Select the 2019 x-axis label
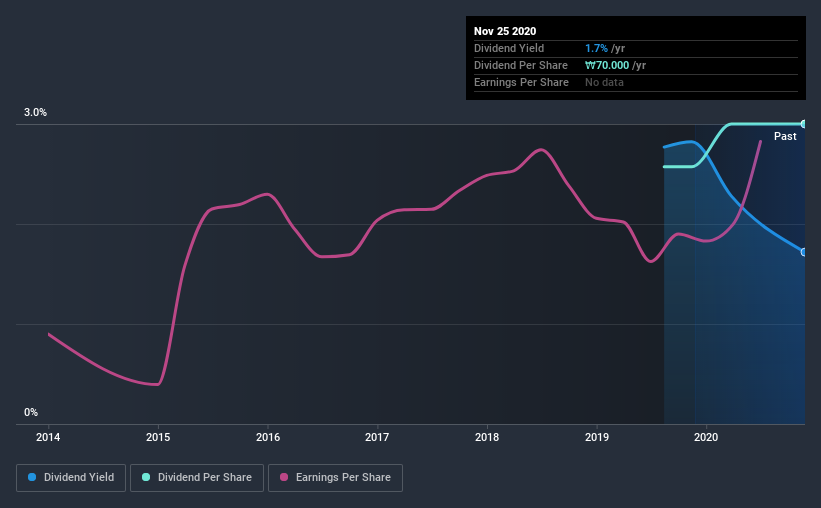 [x=597, y=437]
